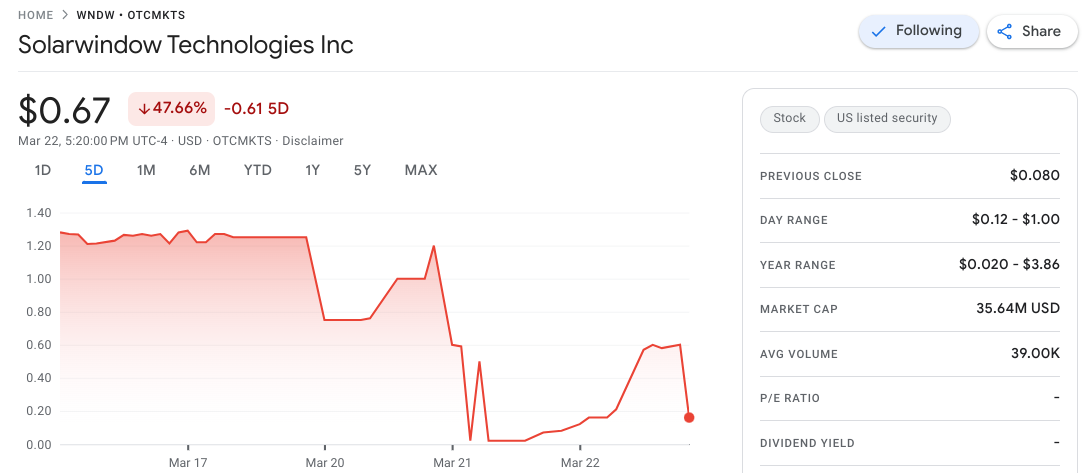
Task: Click the down arrow in percent badge
Action: [x=144, y=108]
